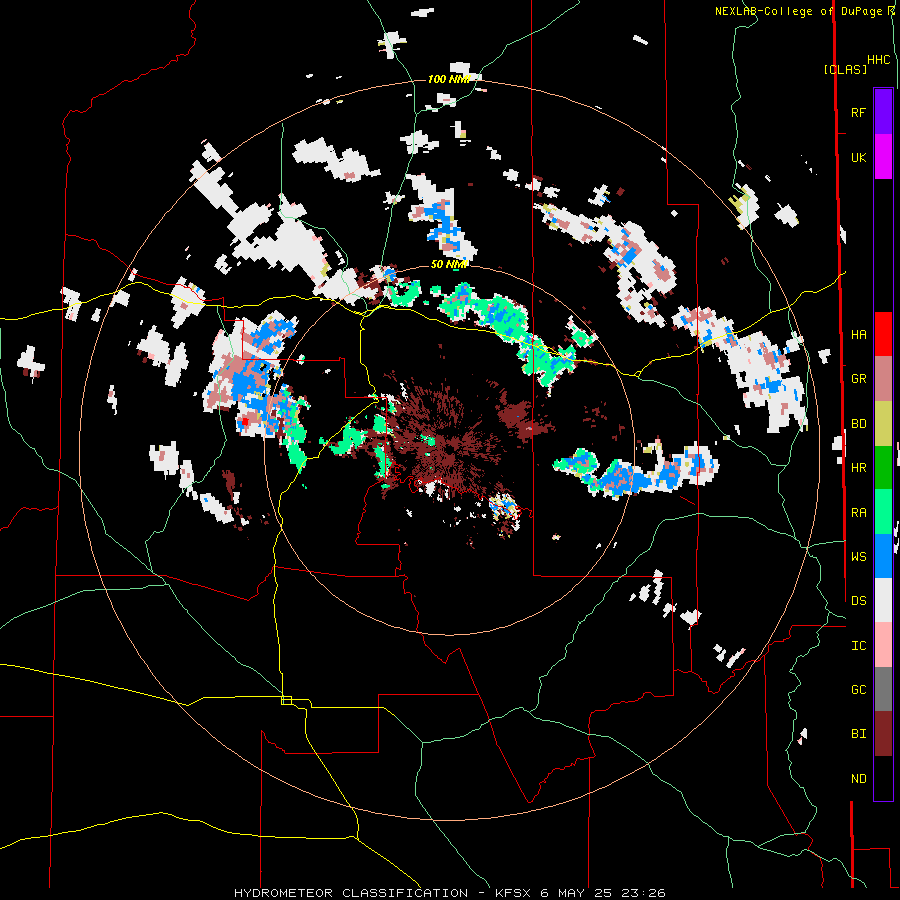Click the light pink IC ice crystals swatch
The height and width of the screenshot is (900, 900).
pos(883,645)
